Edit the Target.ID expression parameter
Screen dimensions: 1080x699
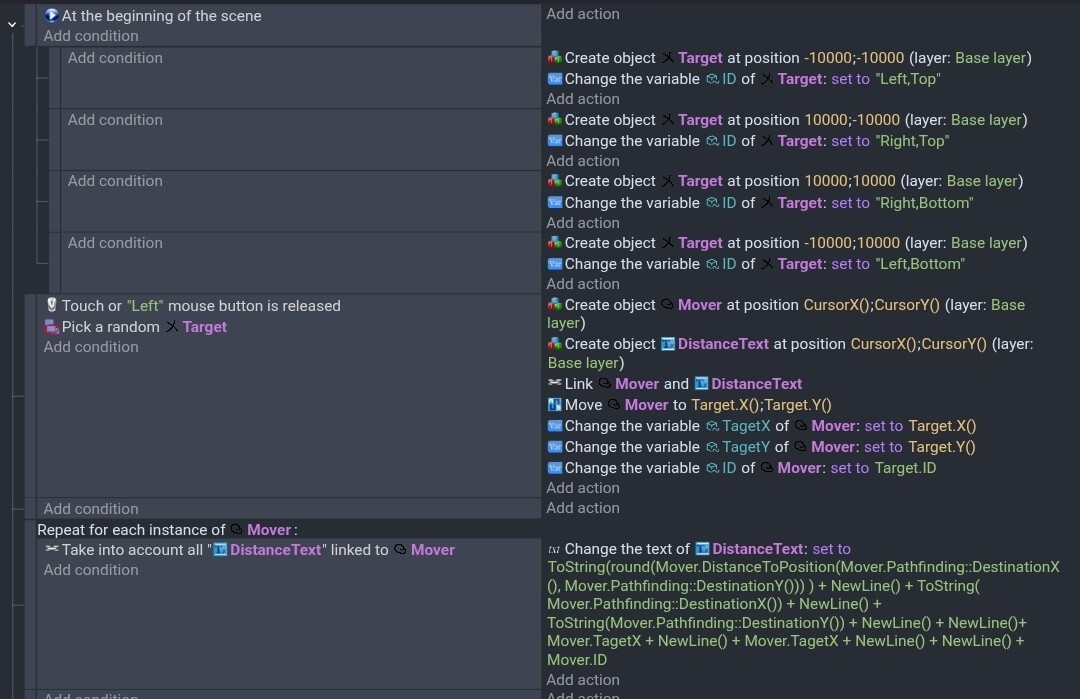pos(905,468)
